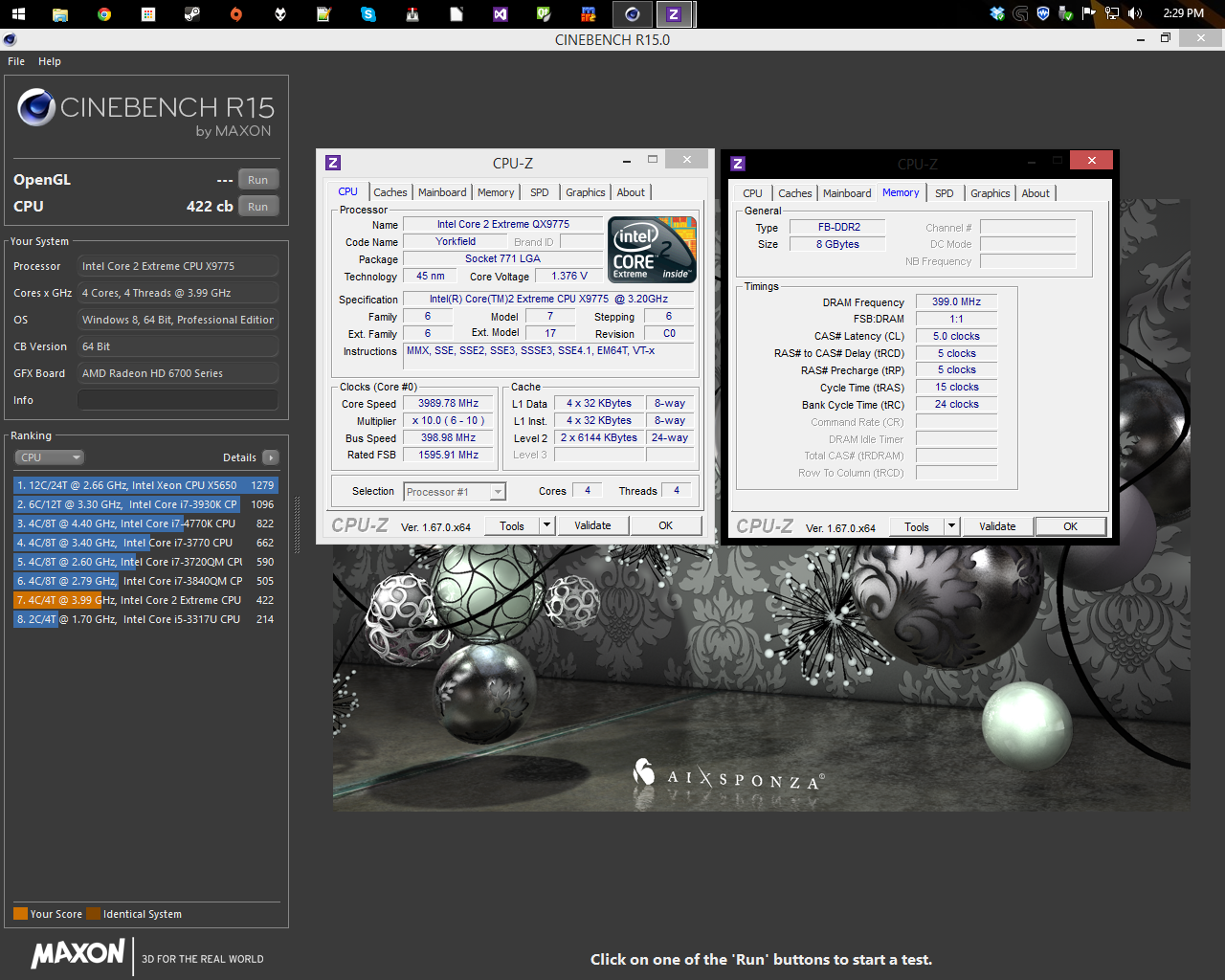Expand Tools dropdown arrow in left CPU-Z
This screenshot has width=1225, height=980.
coord(546,525)
